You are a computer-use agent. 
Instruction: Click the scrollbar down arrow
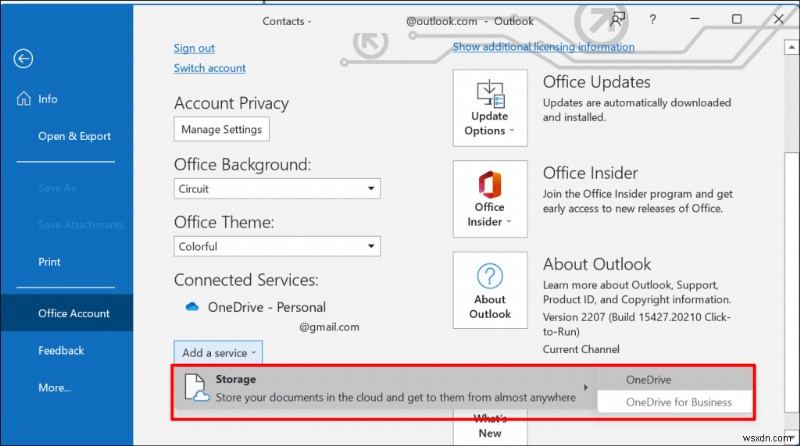click(791, 438)
